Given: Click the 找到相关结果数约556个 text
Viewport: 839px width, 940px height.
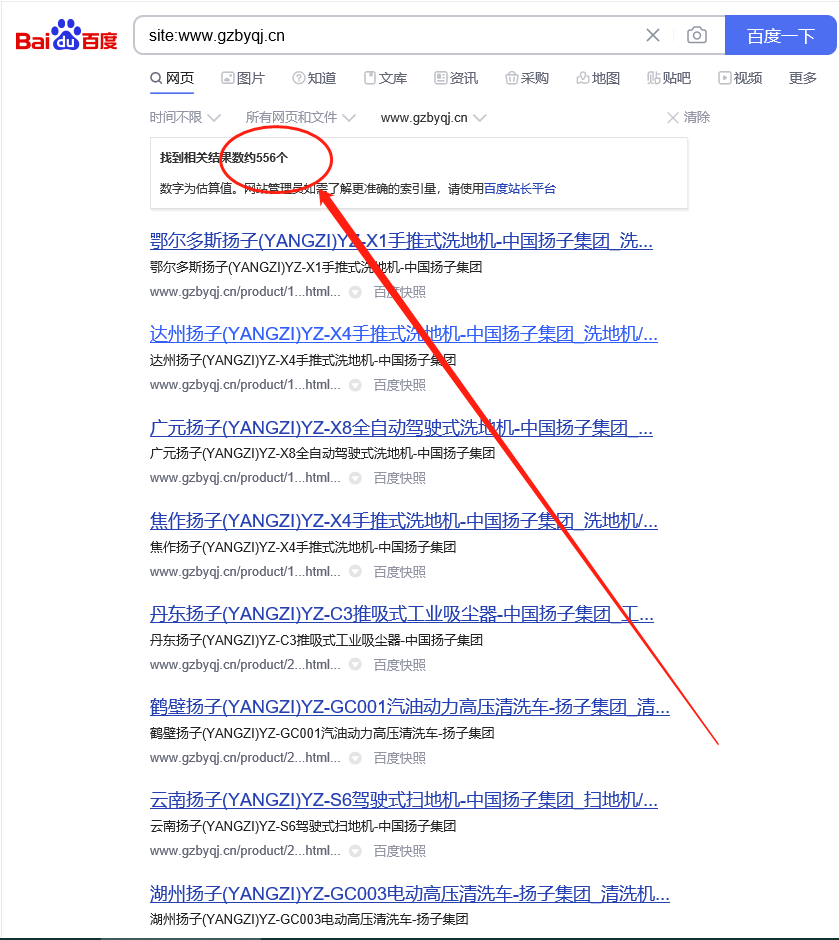Looking at the screenshot, I should 224,158.
